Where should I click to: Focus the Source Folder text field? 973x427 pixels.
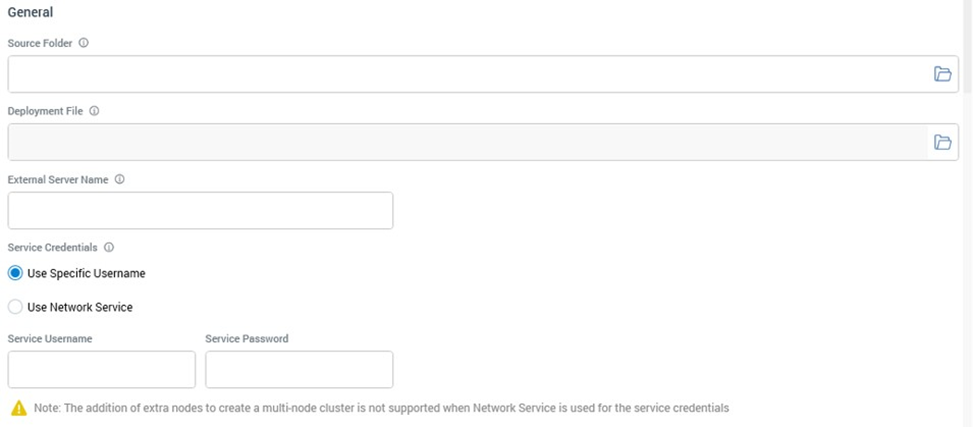pyautogui.click(x=465, y=74)
